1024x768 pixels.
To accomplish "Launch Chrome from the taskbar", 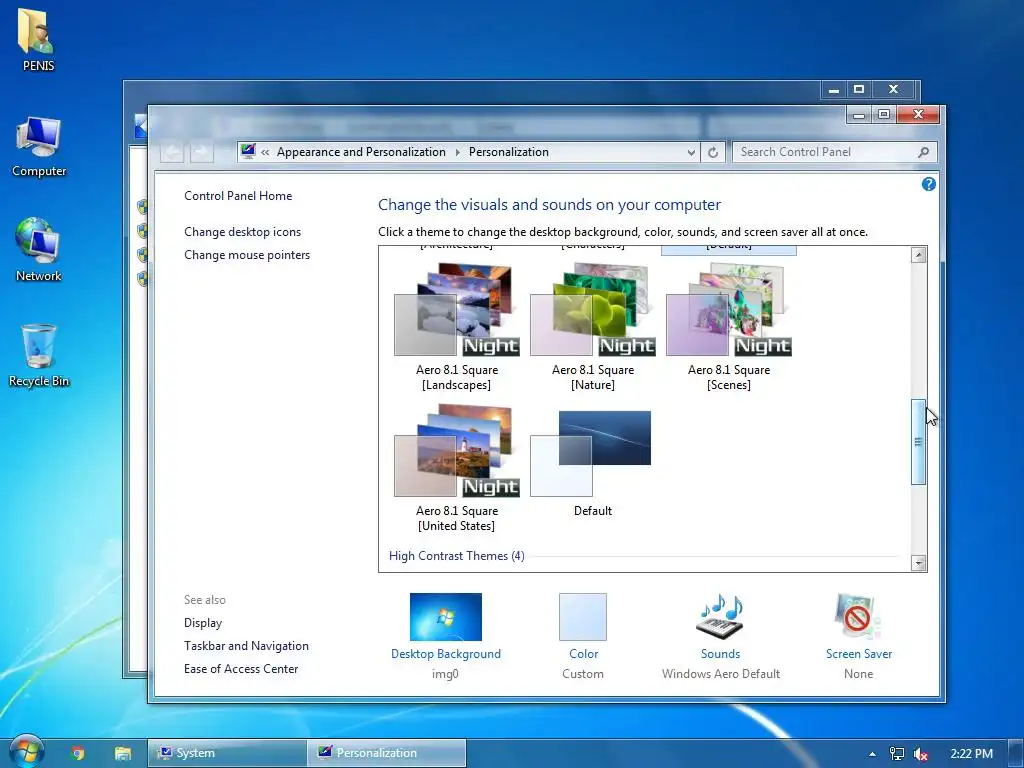I will [78, 753].
